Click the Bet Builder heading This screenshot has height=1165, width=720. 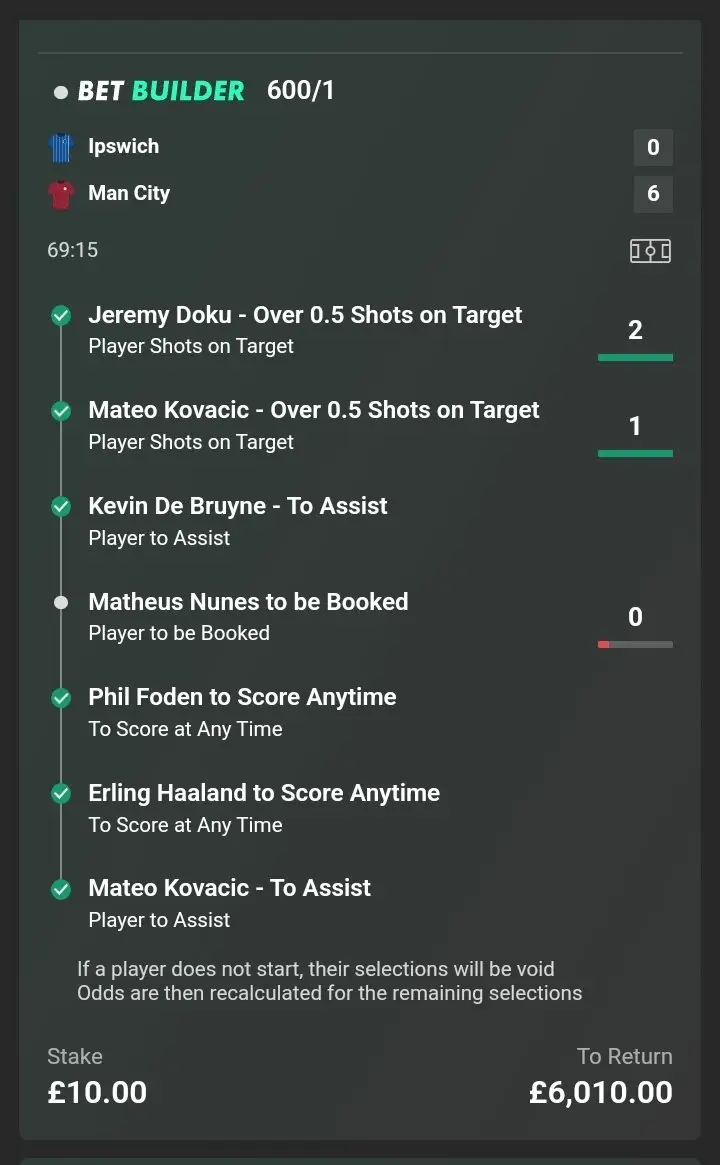pos(161,91)
